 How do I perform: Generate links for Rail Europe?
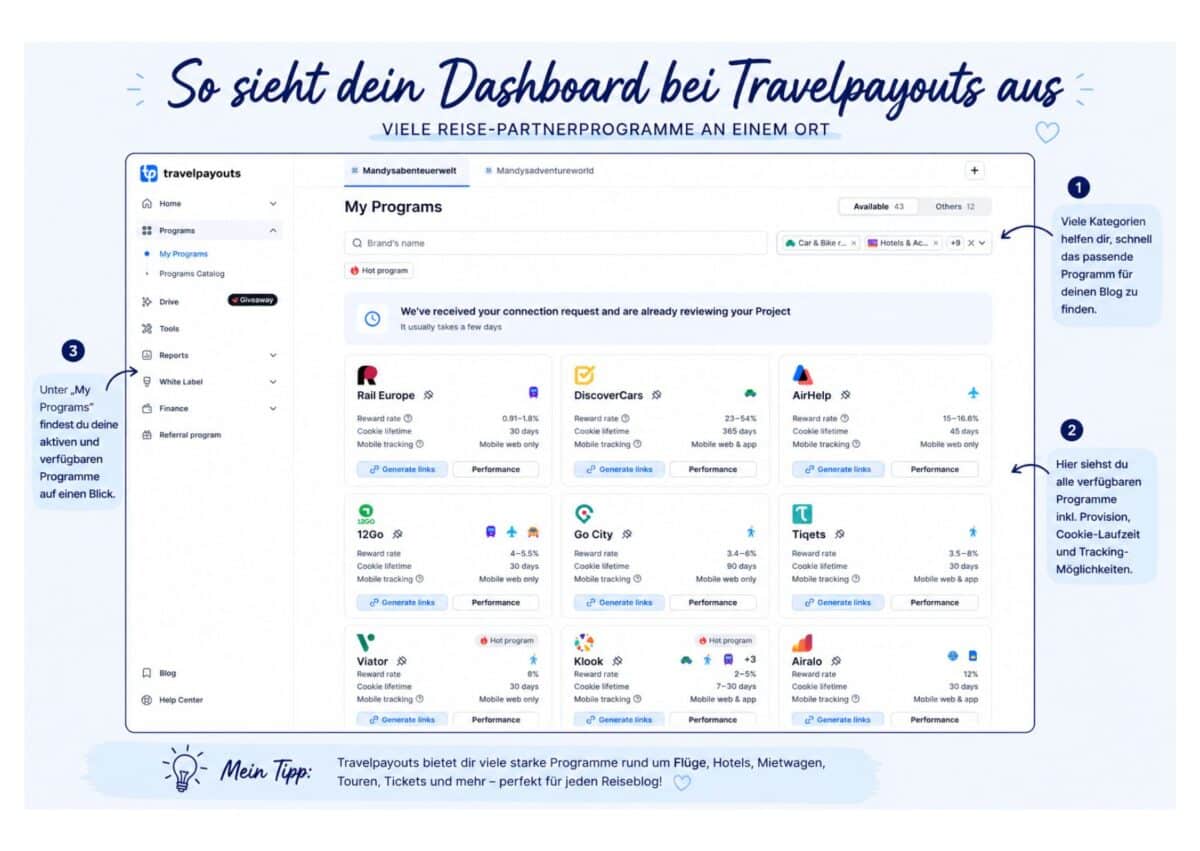402,469
